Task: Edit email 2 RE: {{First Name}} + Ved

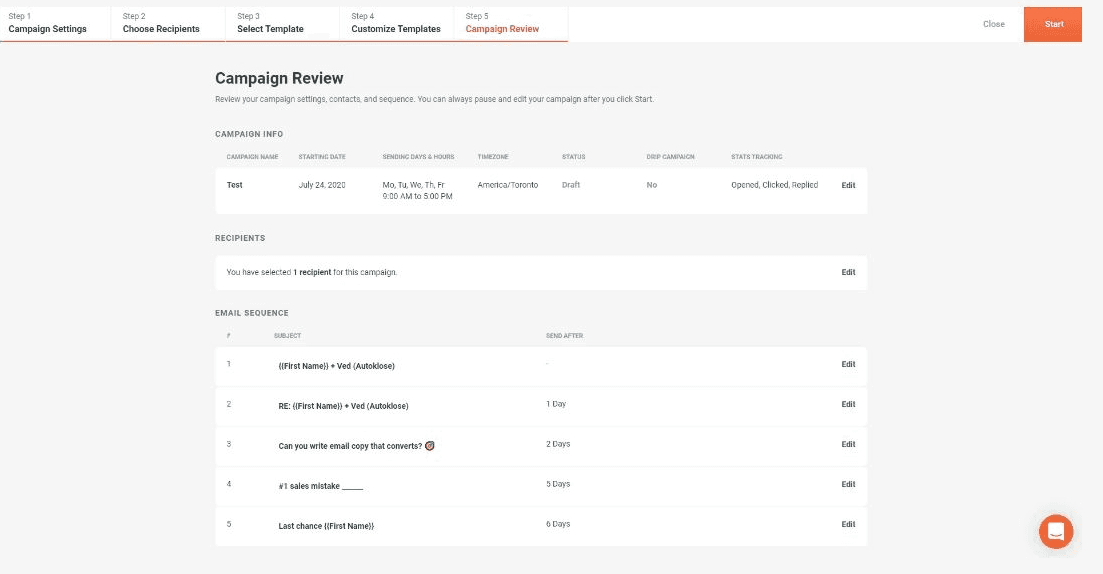Action: pos(848,404)
